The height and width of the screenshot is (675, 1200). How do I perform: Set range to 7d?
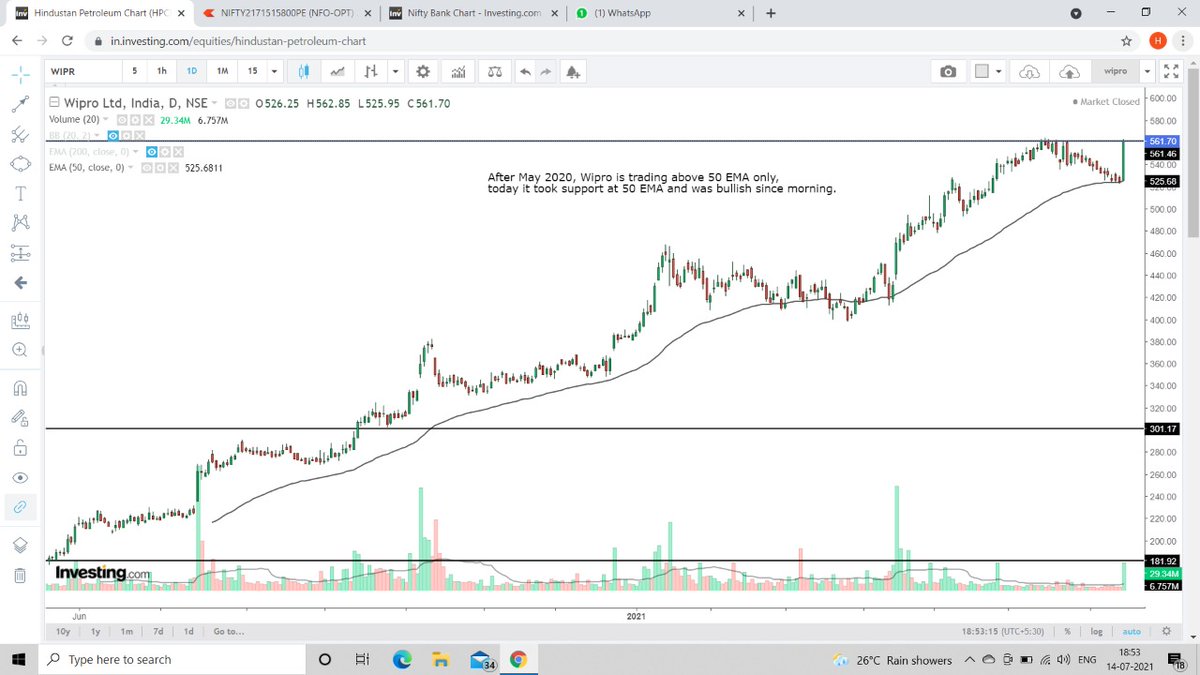coord(158,631)
